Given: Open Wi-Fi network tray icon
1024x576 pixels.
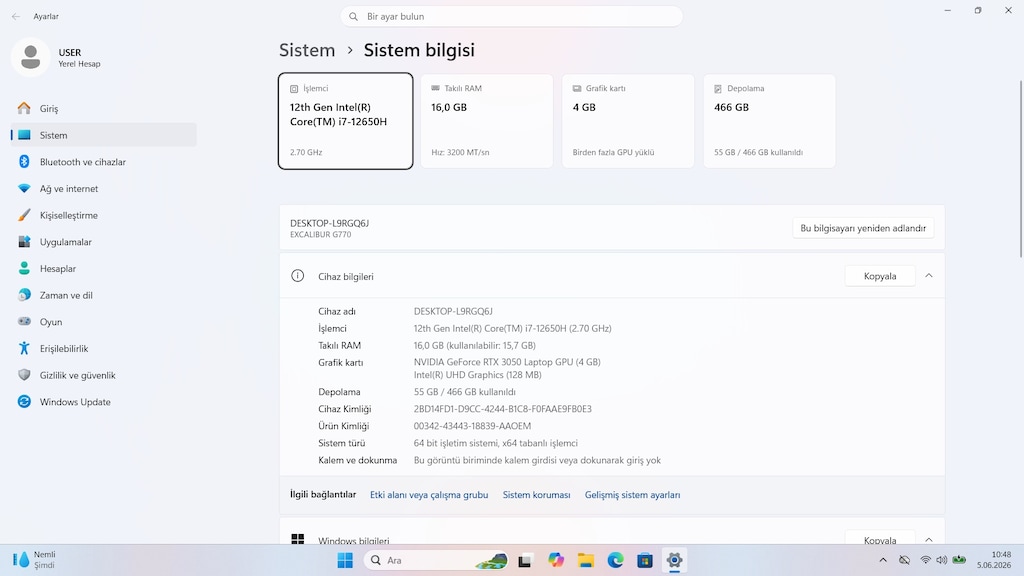Looking at the screenshot, I should click(x=925, y=560).
